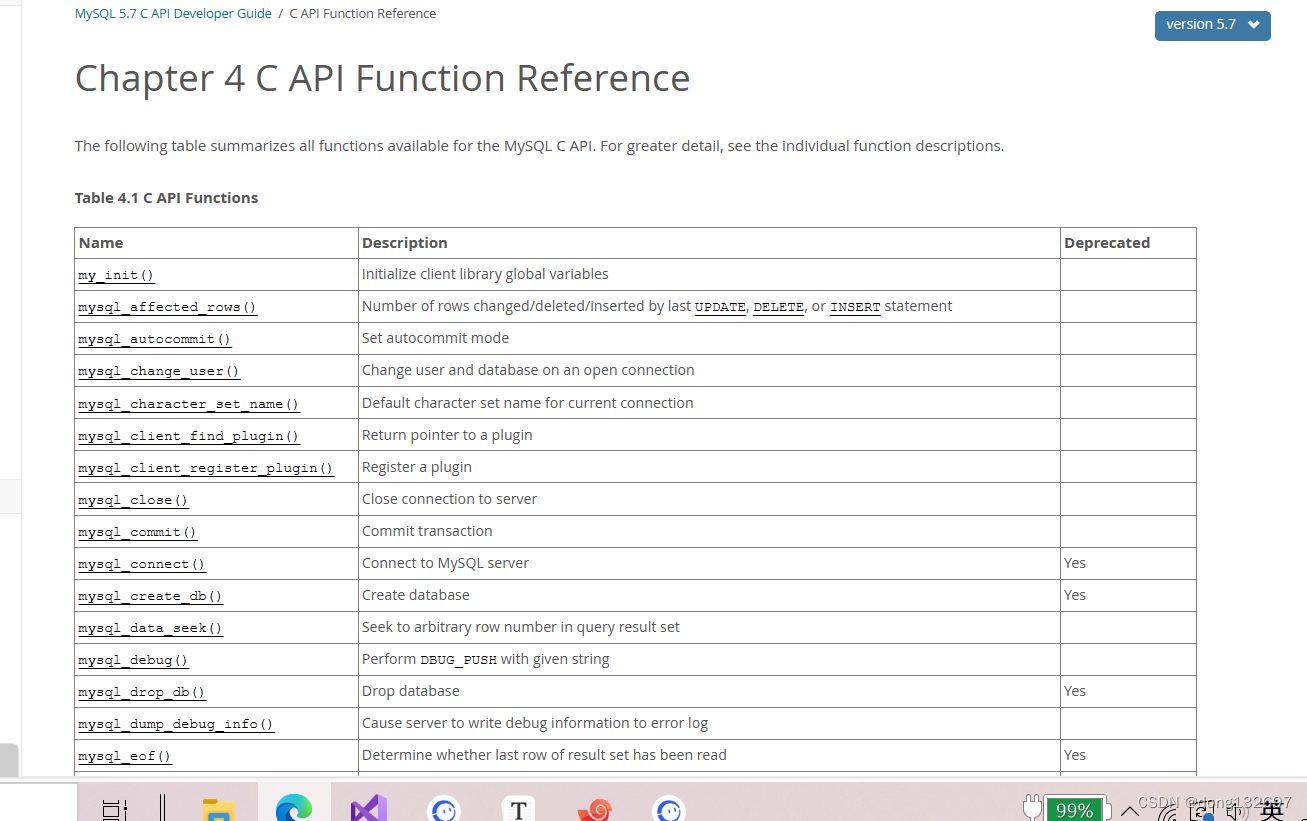Switch to Microsoft Edge in taskbar

pyautogui.click(x=294, y=808)
